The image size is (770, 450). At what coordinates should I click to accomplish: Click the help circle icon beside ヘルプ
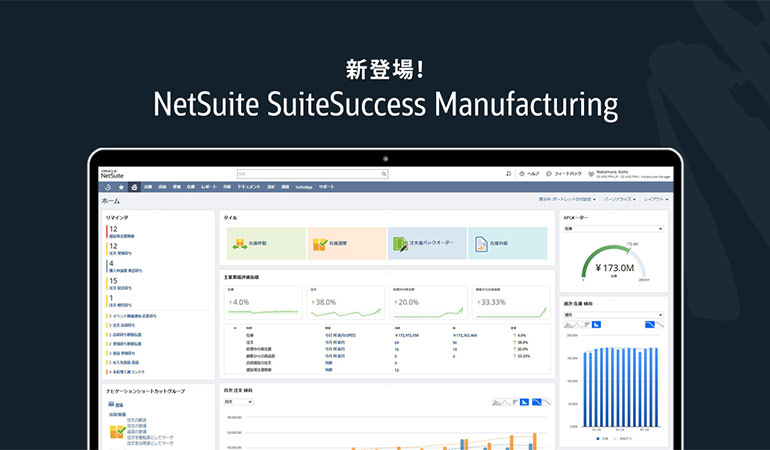(x=522, y=174)
